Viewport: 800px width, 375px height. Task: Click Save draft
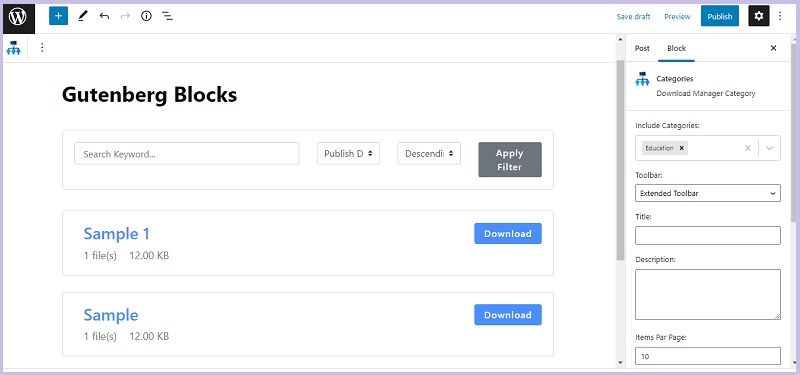click(x=633, y=17)
